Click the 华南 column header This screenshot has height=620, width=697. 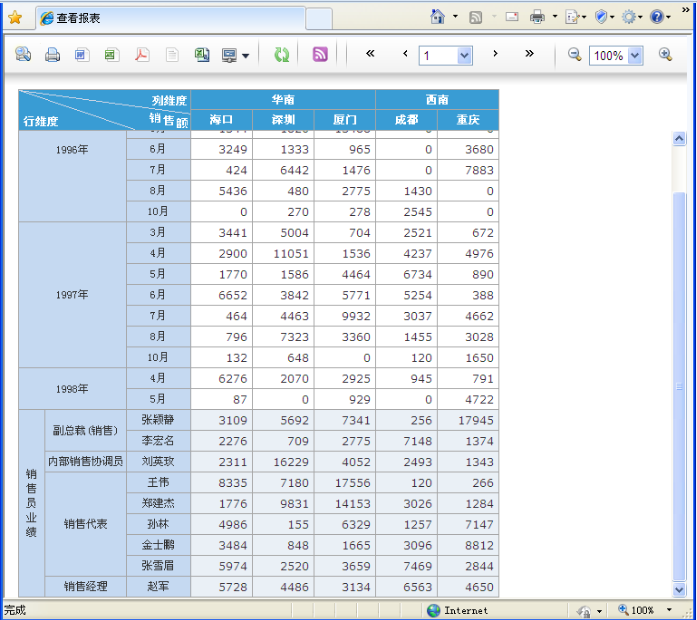(283, 100)
